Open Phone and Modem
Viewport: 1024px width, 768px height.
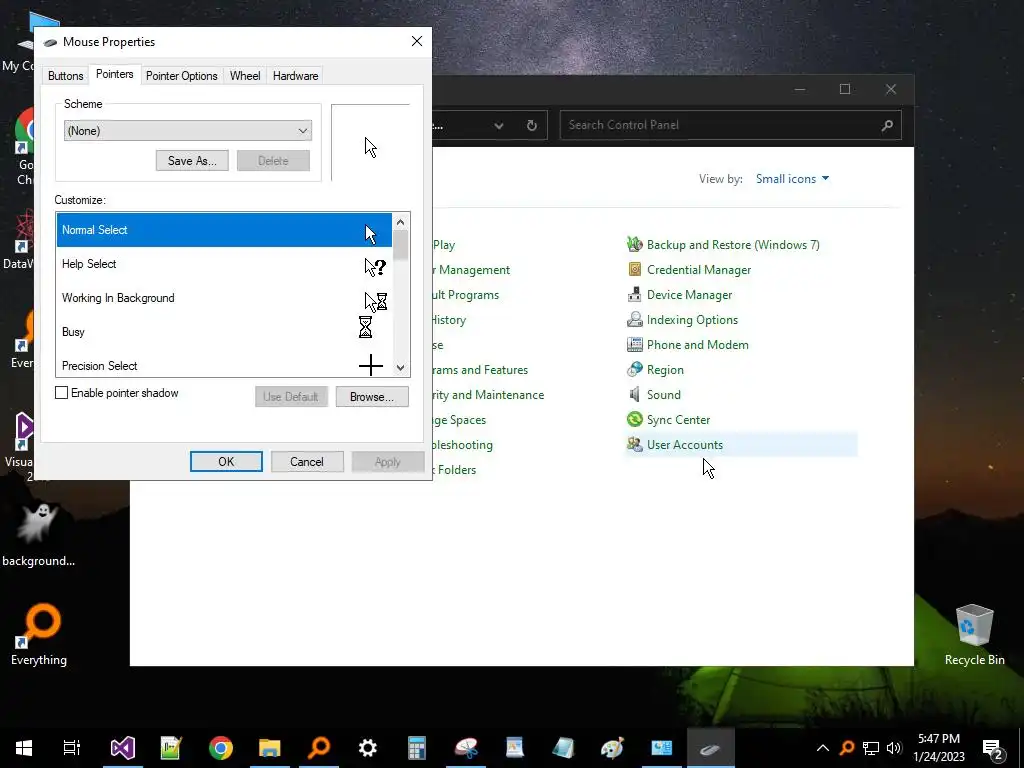pyautogui.click(x=697, y=345)
